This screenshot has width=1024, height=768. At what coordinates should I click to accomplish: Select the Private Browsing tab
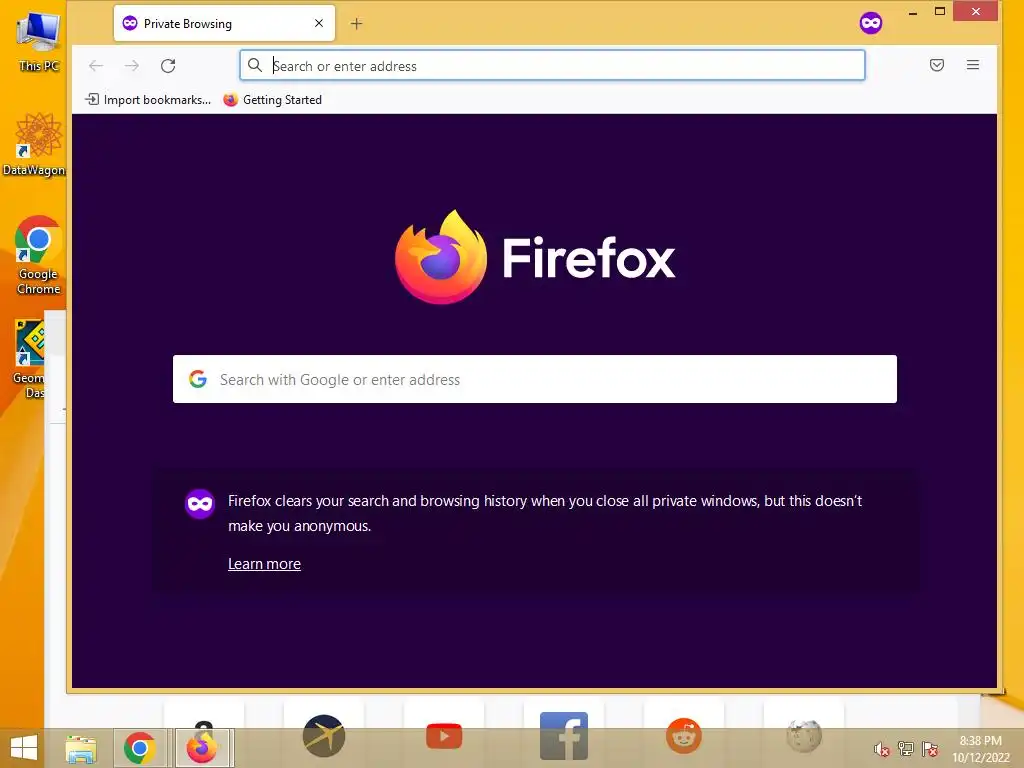point(224,24)
